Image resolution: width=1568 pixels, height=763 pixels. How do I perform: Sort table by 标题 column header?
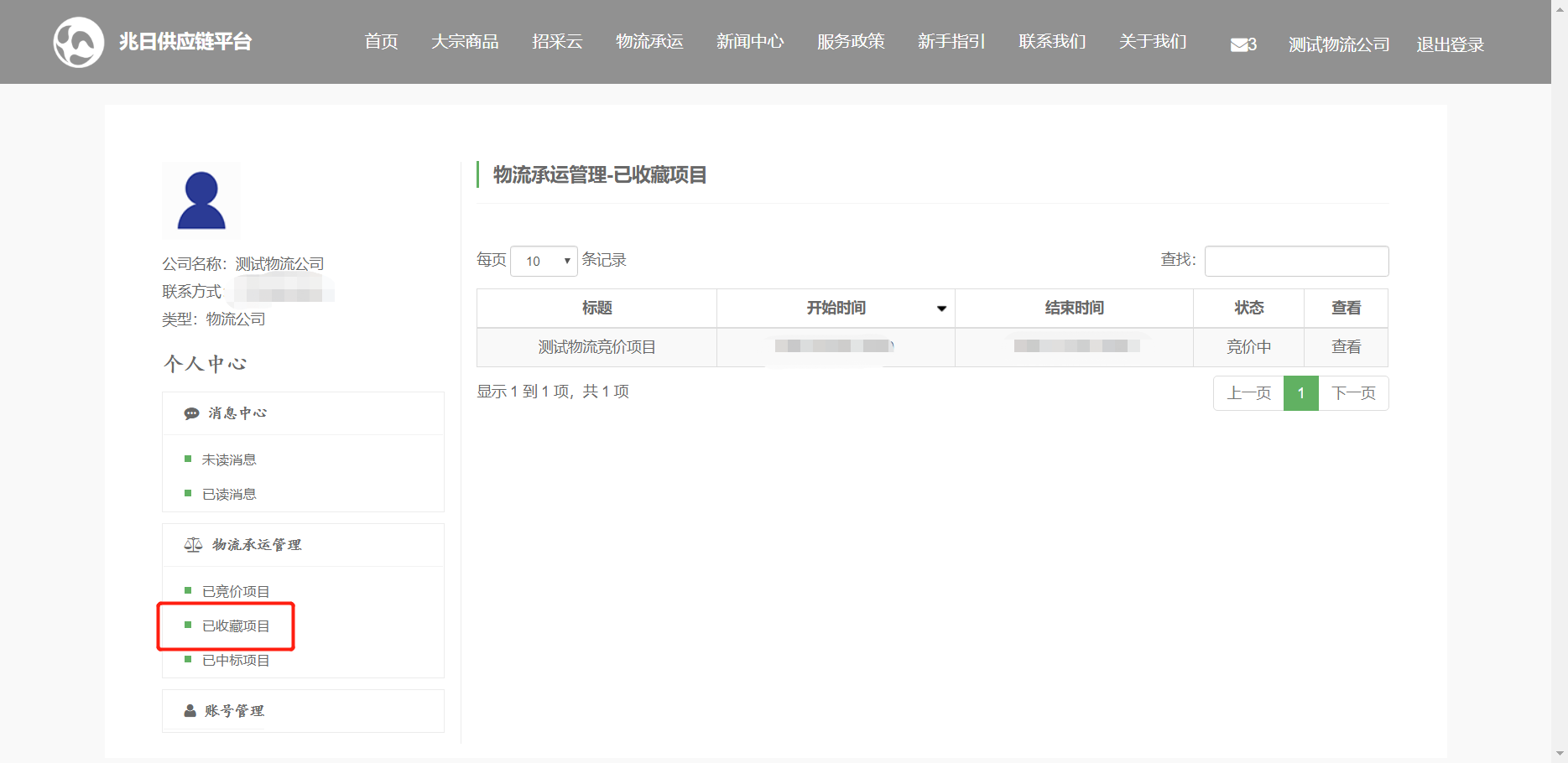click(596, 308)
